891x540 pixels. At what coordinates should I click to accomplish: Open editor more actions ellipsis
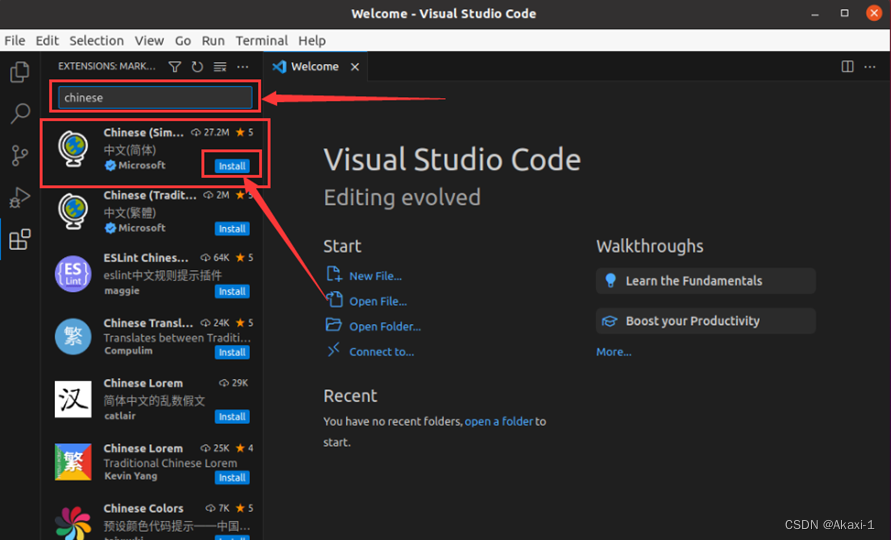pyautogui.click(x=870, y=67)
